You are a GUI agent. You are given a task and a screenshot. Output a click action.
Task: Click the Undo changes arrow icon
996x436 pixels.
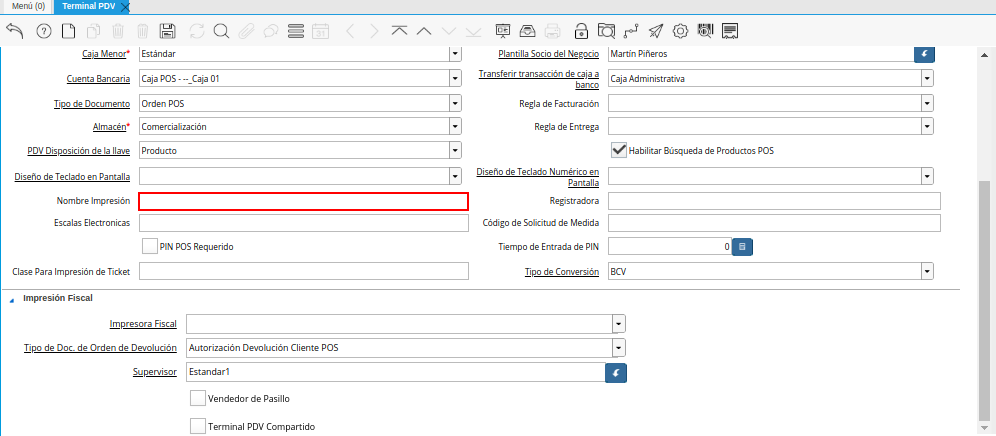click(x=15, y=31)
